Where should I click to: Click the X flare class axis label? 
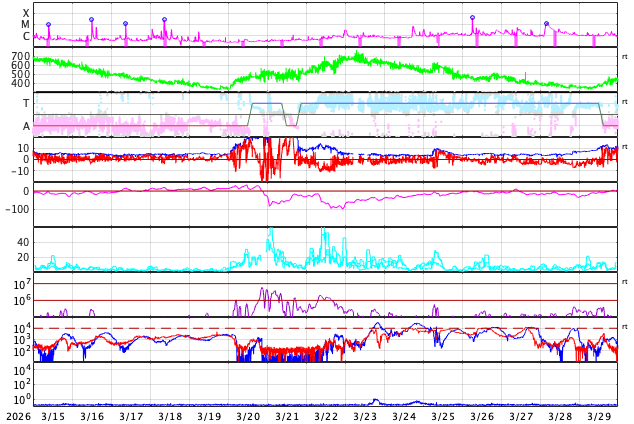pos(26,13)
